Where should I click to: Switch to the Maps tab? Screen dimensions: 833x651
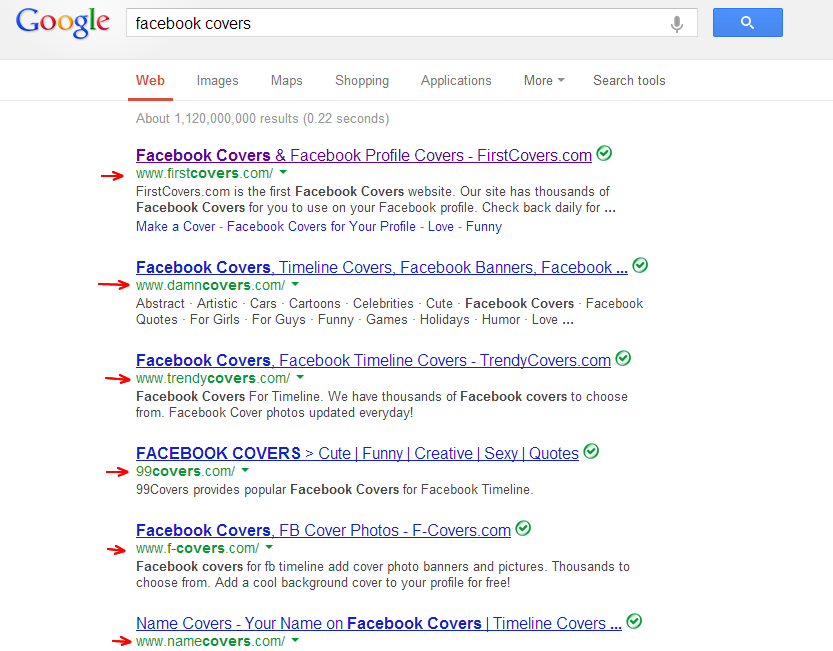point(286,80)
